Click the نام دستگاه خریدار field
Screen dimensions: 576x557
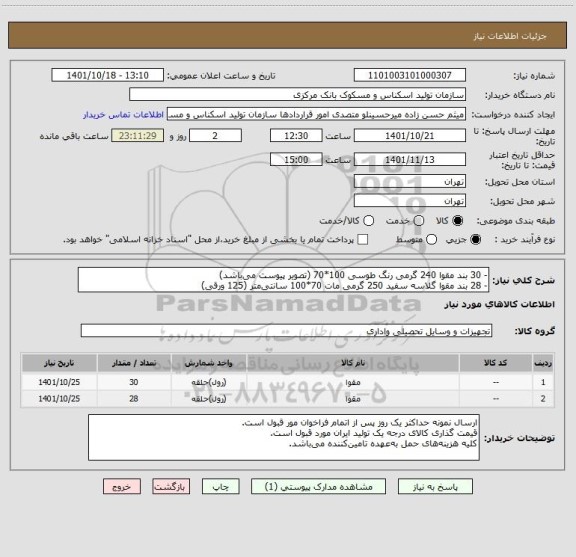click(x=298, y=95)
